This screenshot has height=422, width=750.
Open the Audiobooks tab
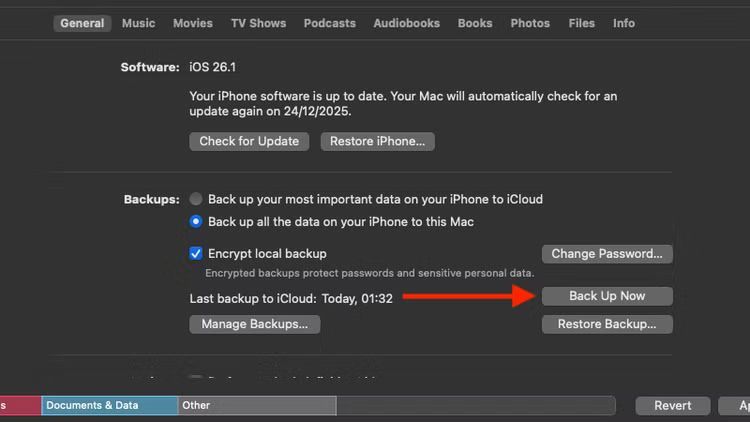click(406, 23)
